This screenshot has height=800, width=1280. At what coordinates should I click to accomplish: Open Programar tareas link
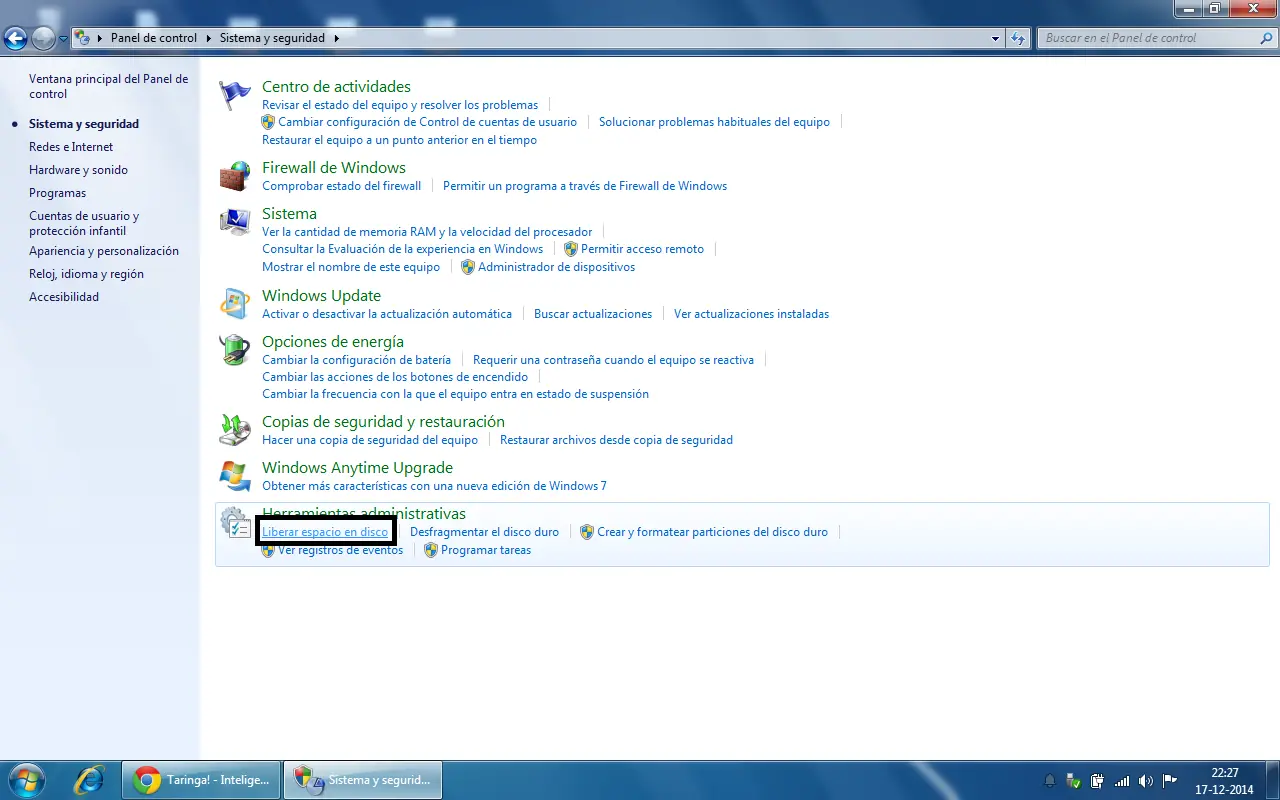click(x=486, y=550)
